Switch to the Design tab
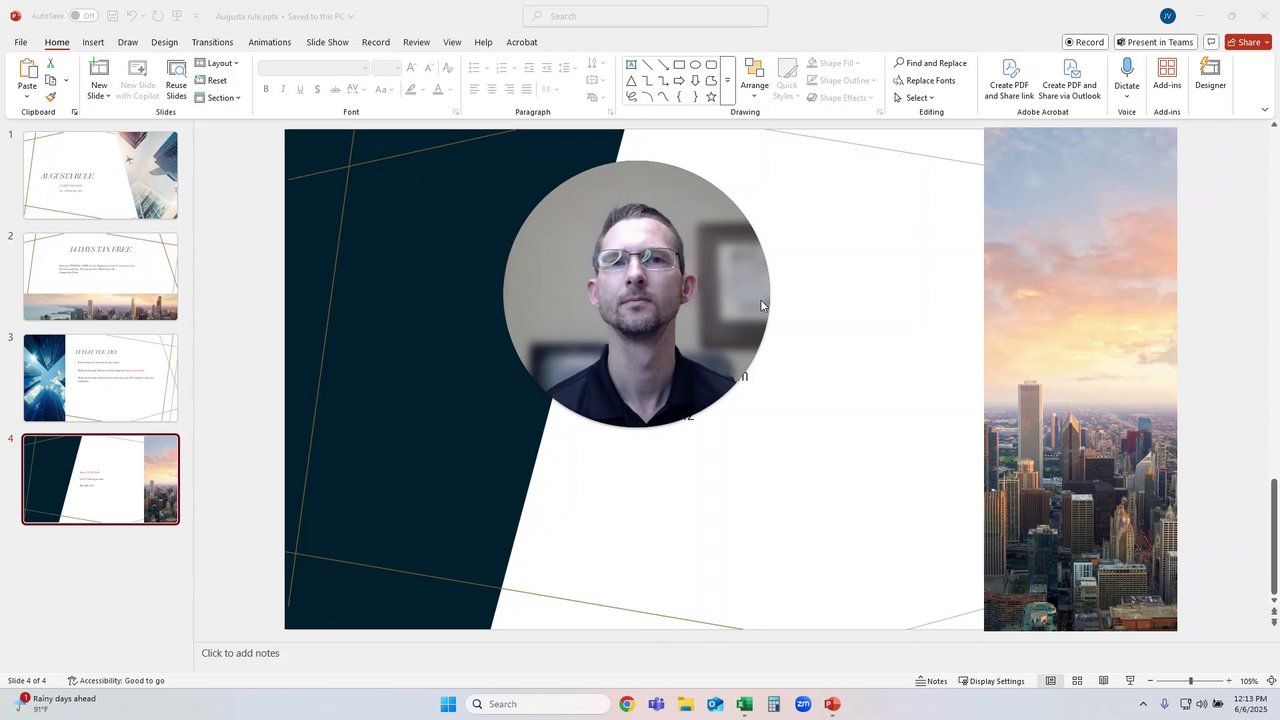Screen dimensions: 1280x720 pos(164,42)
